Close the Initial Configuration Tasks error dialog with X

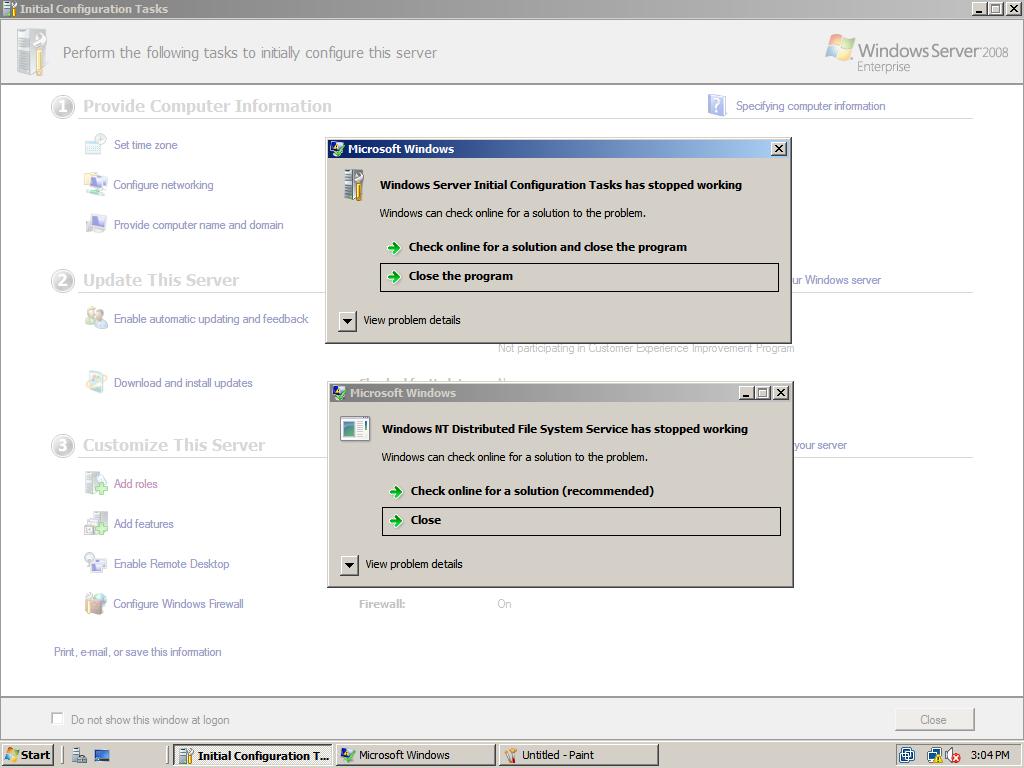(x=778, y=149)
